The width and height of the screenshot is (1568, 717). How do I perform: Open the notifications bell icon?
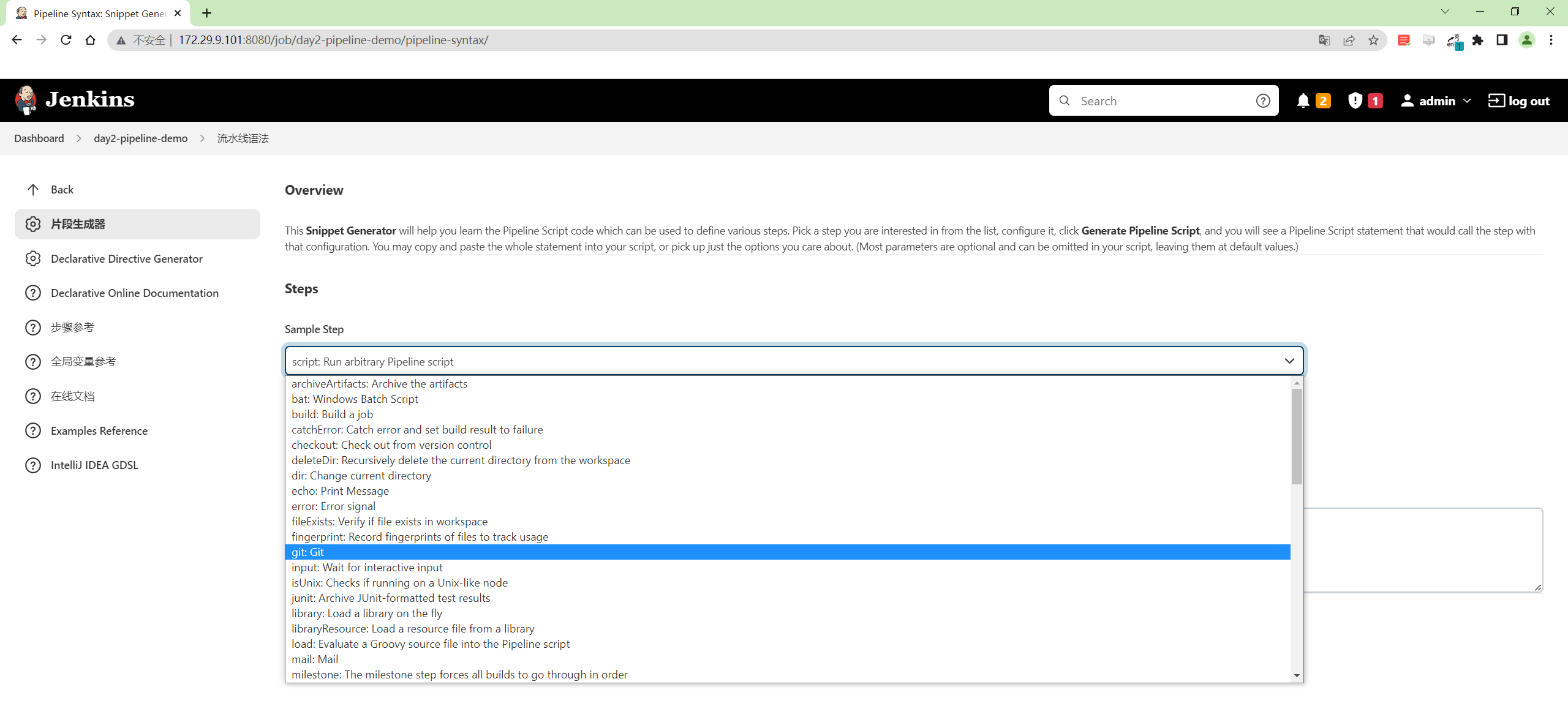pos(1303,101)
